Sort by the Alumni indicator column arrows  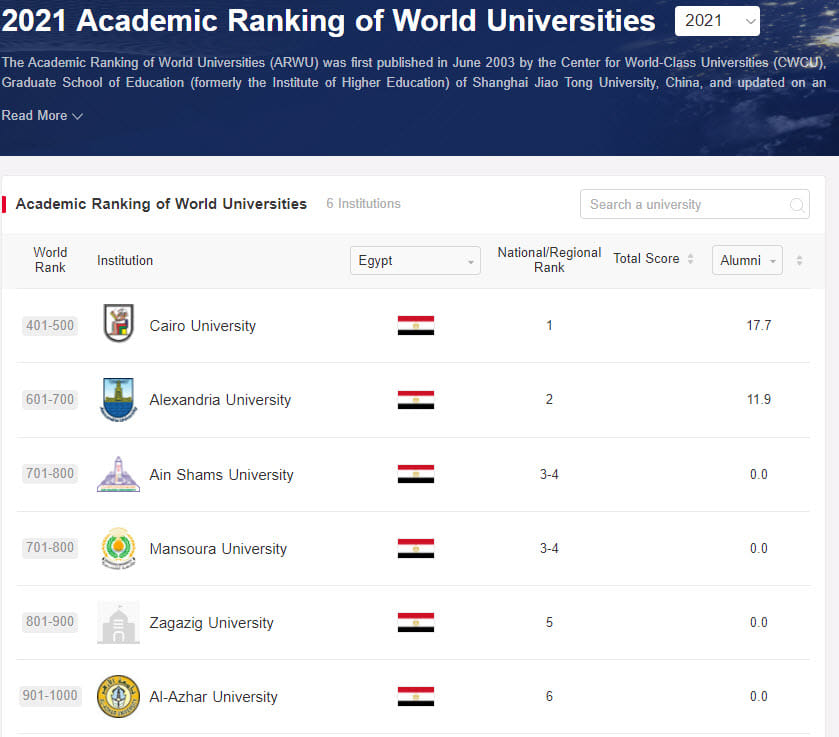[799, 261]
